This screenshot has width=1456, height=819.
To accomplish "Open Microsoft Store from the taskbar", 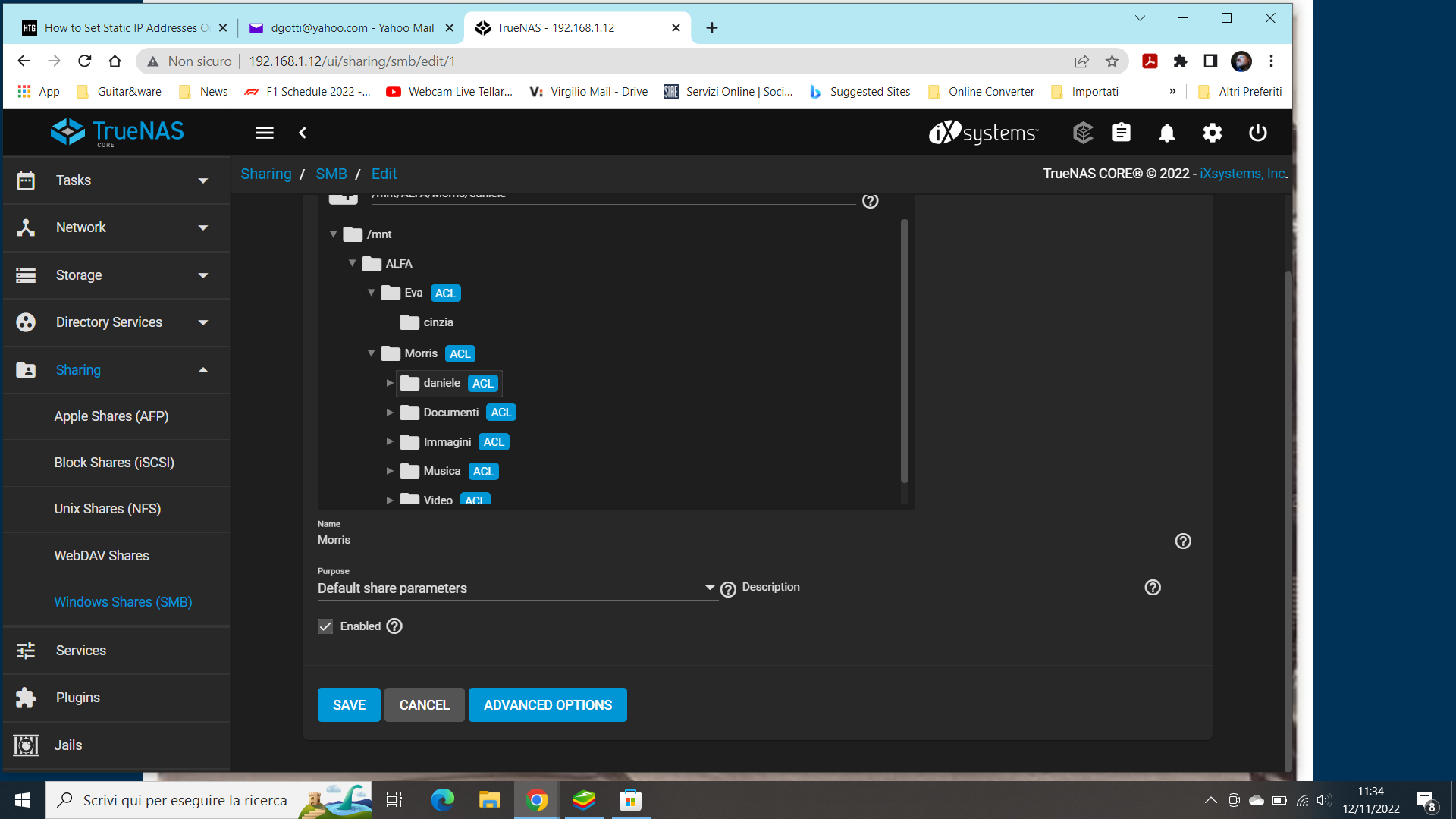I will (x=630, y=800).
